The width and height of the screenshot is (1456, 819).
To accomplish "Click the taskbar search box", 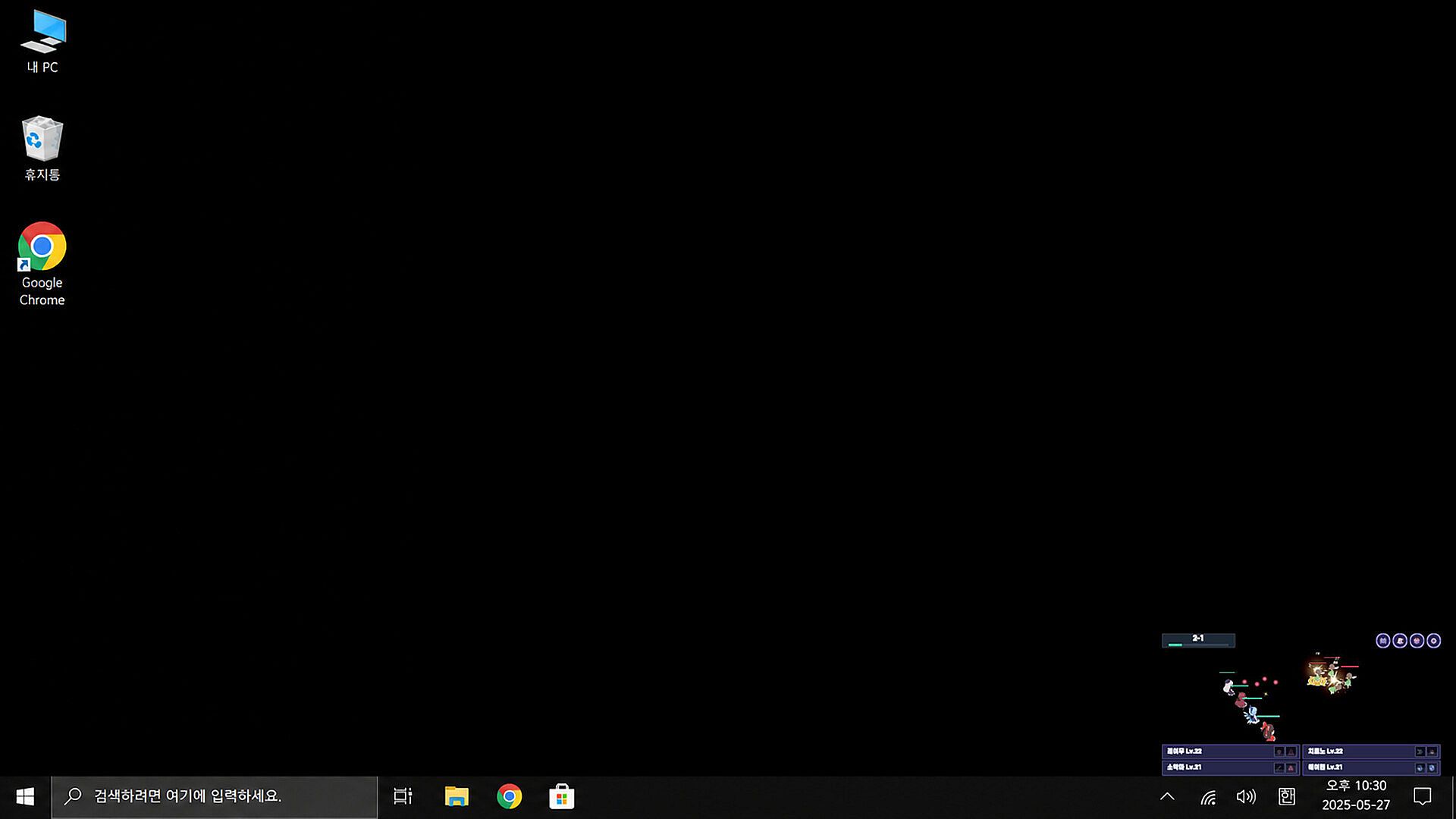I will [x=215, y=796].
